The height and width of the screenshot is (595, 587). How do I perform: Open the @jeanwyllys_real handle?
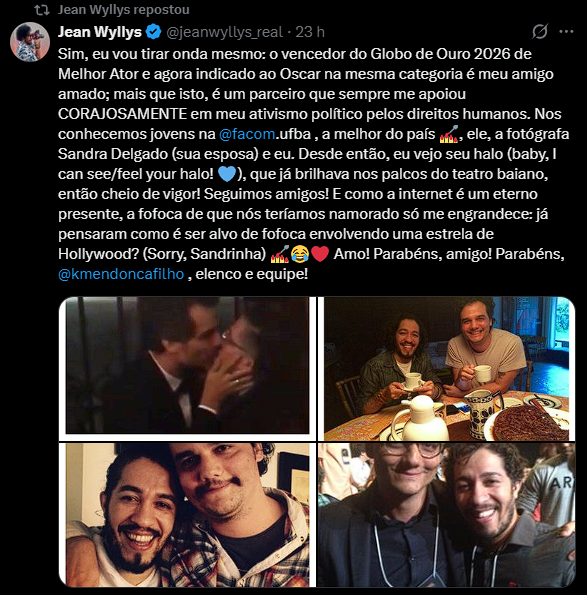point(224,32)
